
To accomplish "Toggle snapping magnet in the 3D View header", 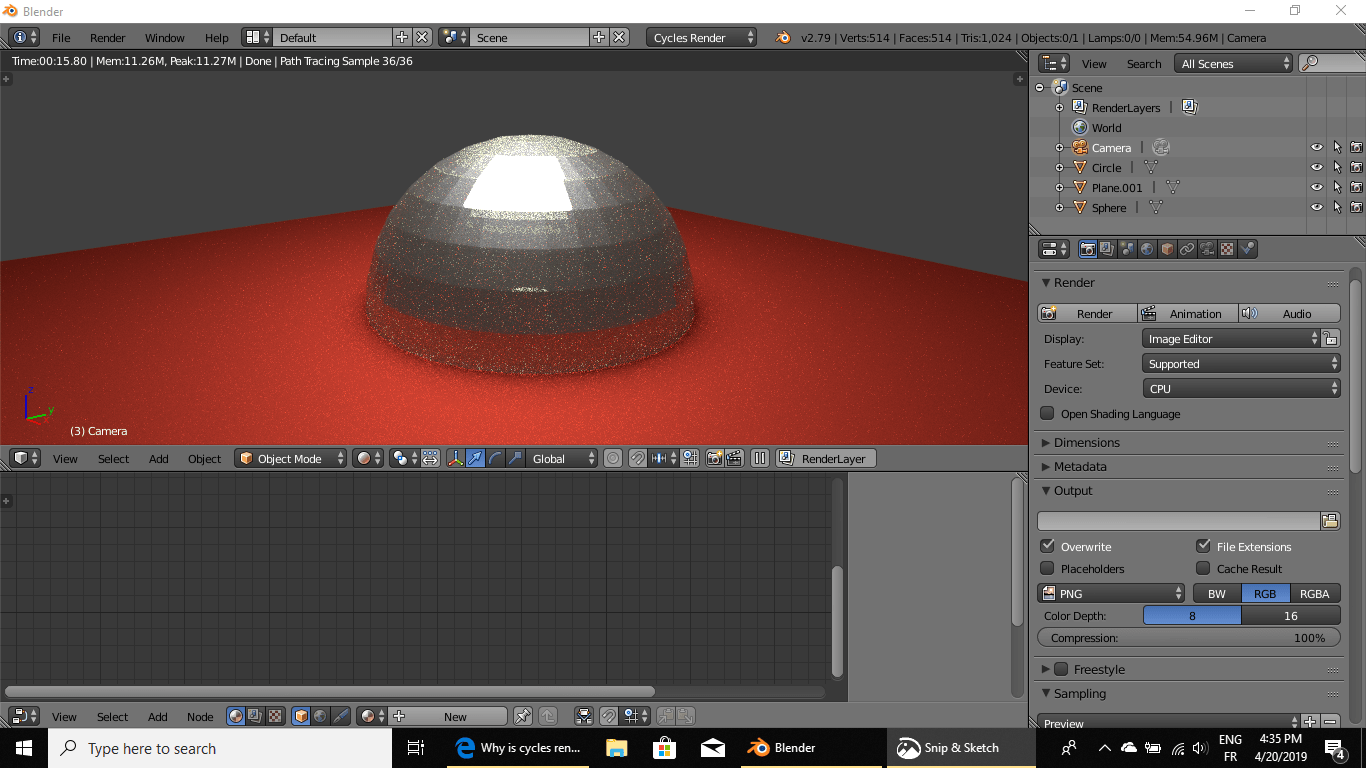I will pyautogui.click(x=637, y=457).
